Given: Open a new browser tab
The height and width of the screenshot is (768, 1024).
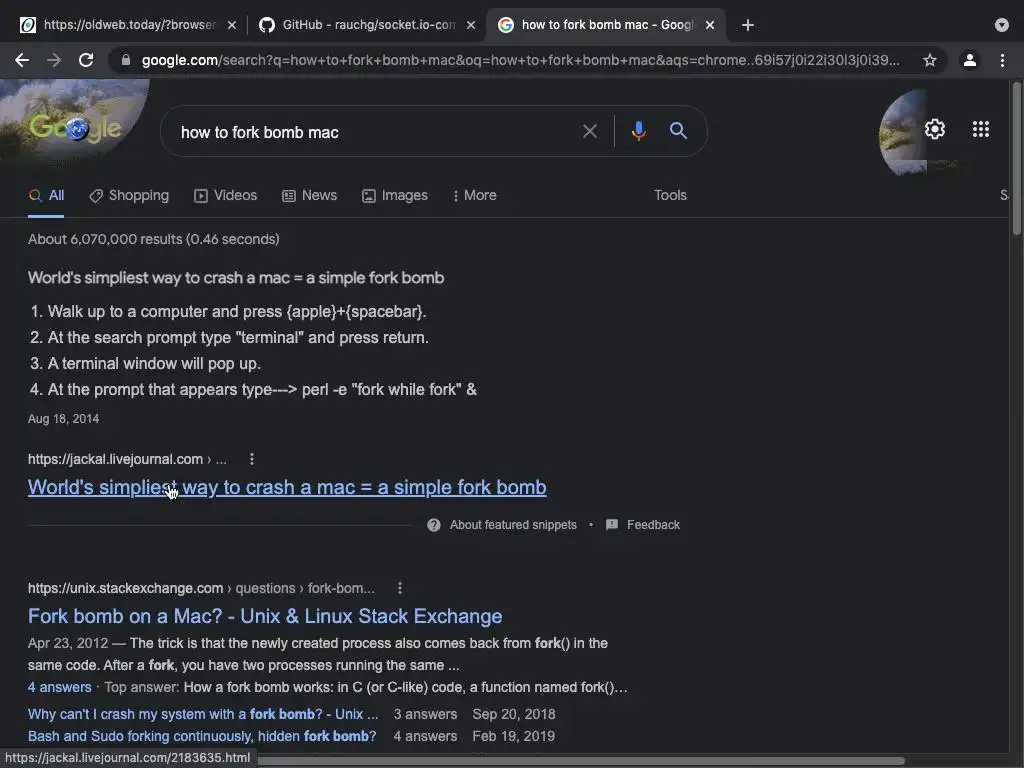Looking at the screenshot, I should point(748,25).
